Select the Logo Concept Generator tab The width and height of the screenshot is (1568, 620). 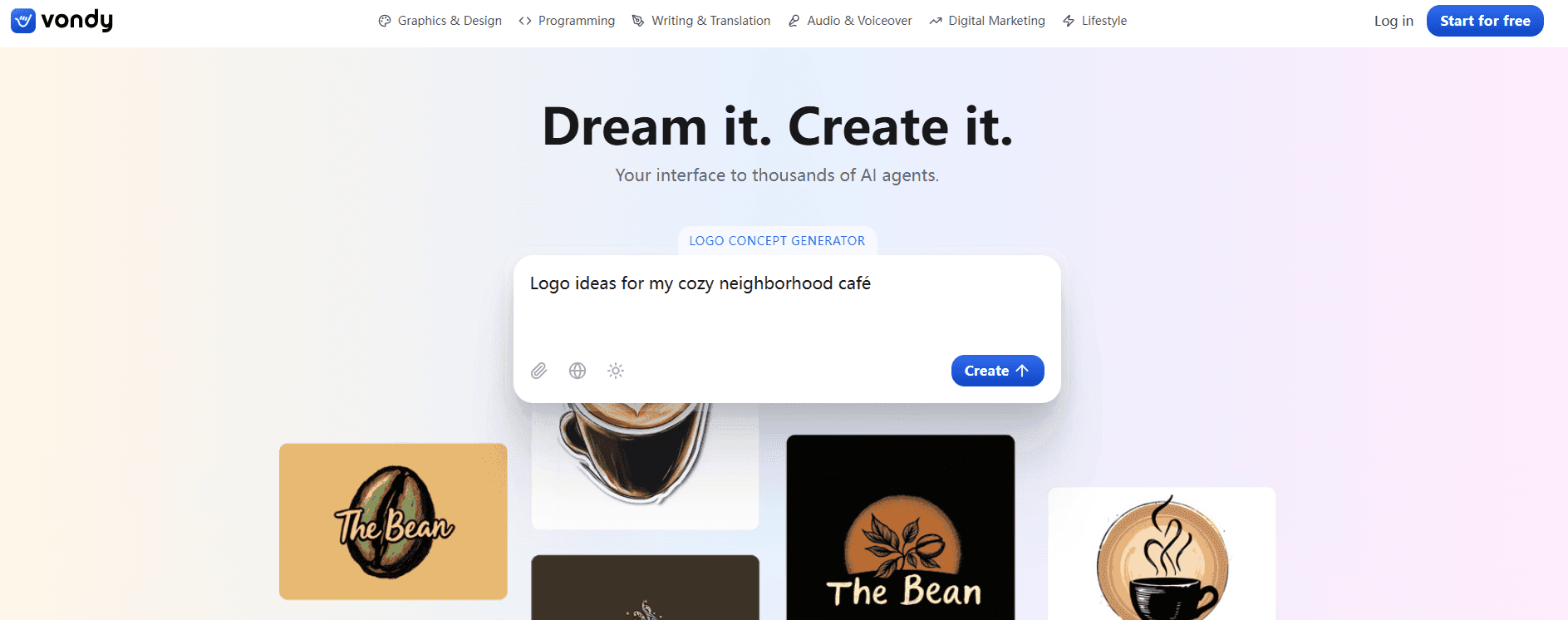[777, 241]
